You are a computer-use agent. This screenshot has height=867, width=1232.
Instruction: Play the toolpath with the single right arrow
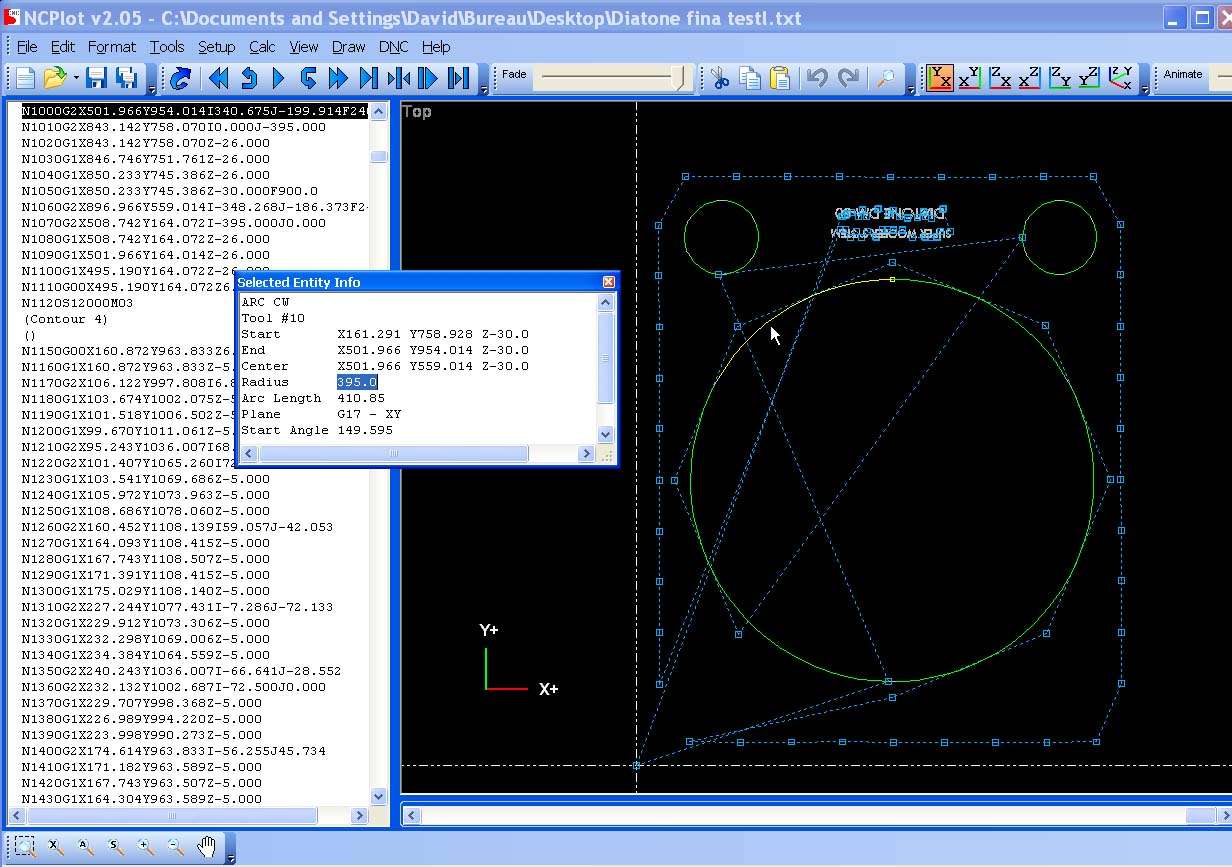tap(279, 78)
